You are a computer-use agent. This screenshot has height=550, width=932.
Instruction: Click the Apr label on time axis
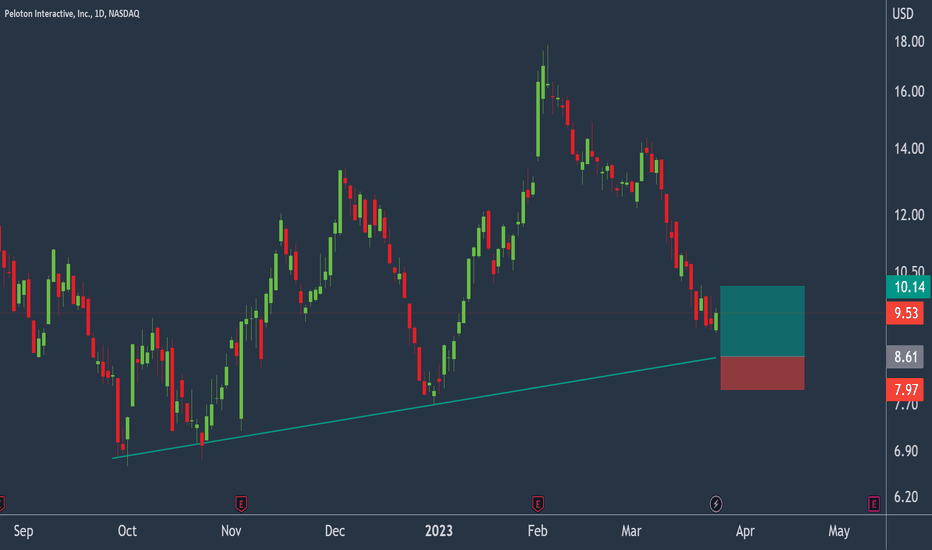pyautogui.click(x=745, y=531)
